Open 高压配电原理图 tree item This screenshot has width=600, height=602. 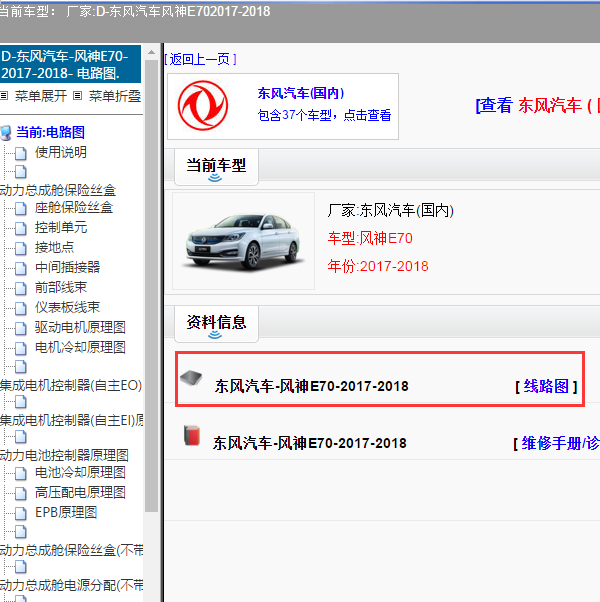click(80, 493)
